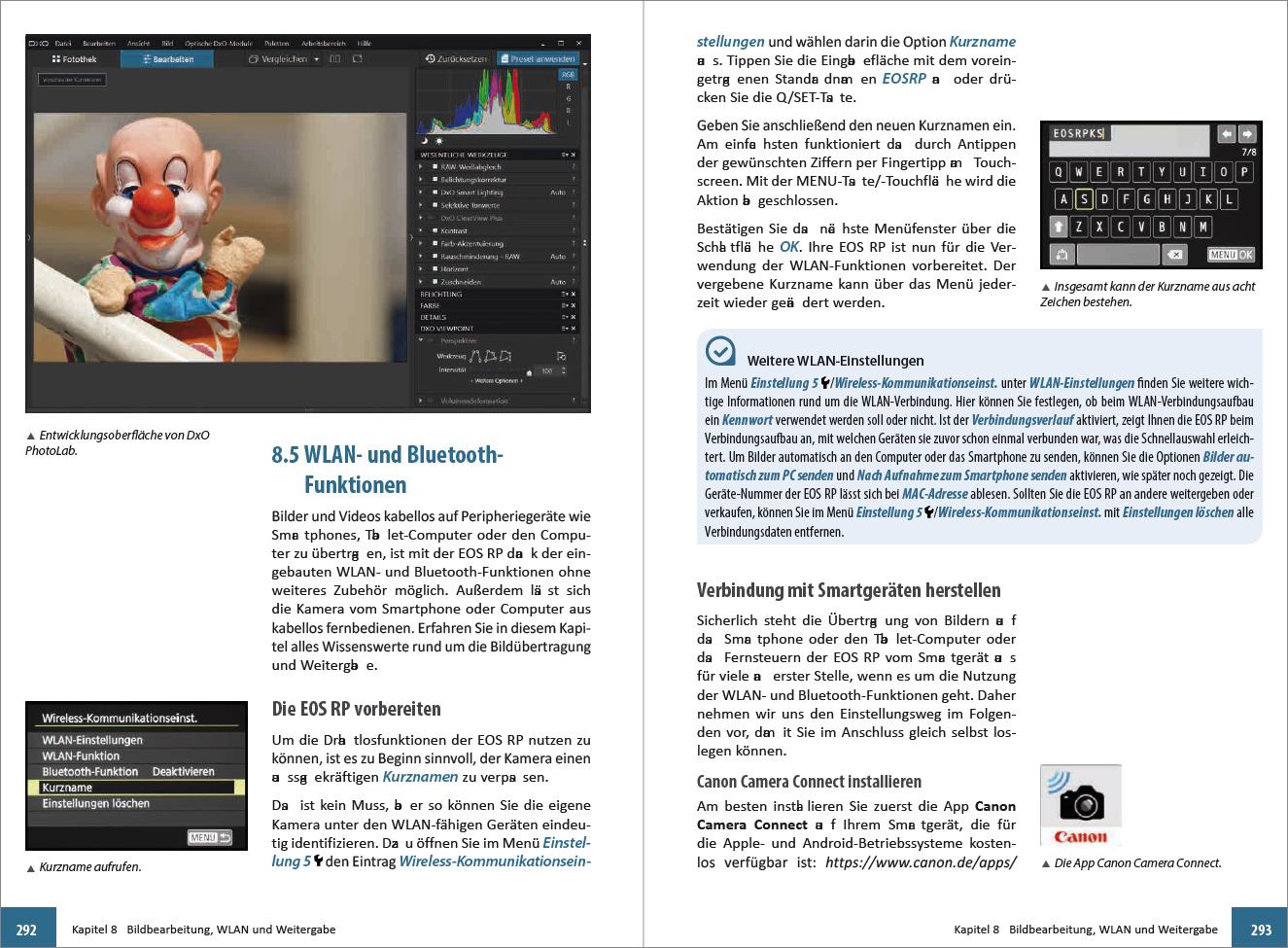The height and width of the screenshot is (948, 1288).
Task: Select the rectangle perspective tool
Action: click(x=490, y=356)
